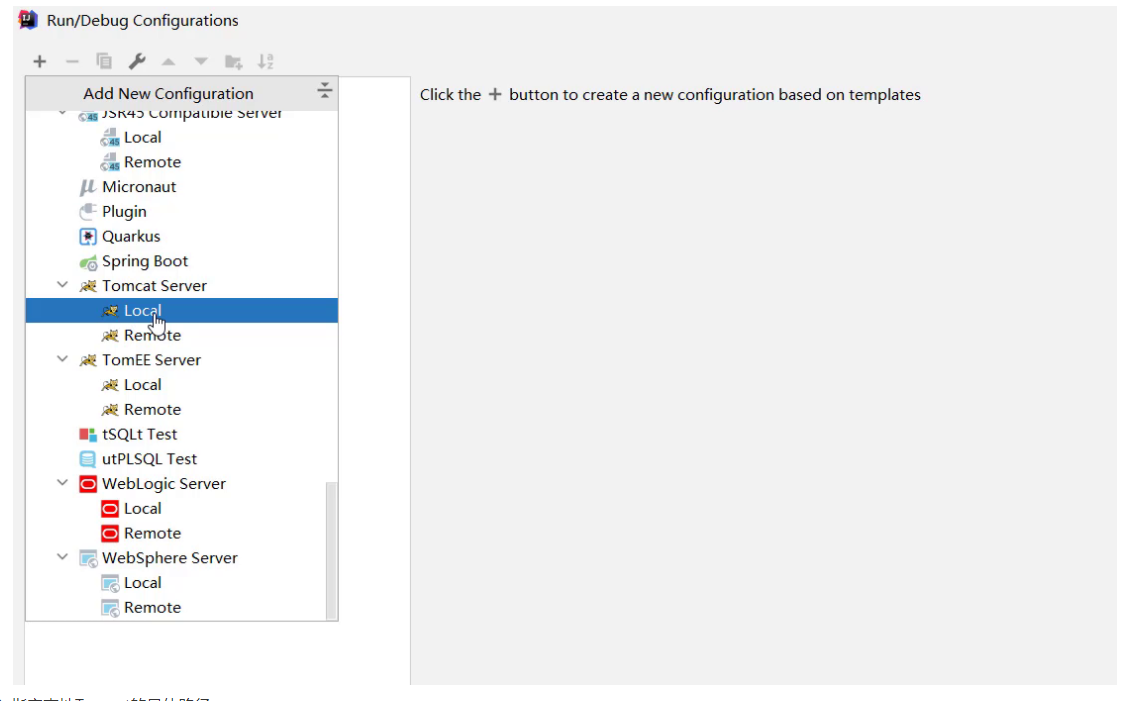
Task: Click the Add New Configuration popup header
Action: 182,93
